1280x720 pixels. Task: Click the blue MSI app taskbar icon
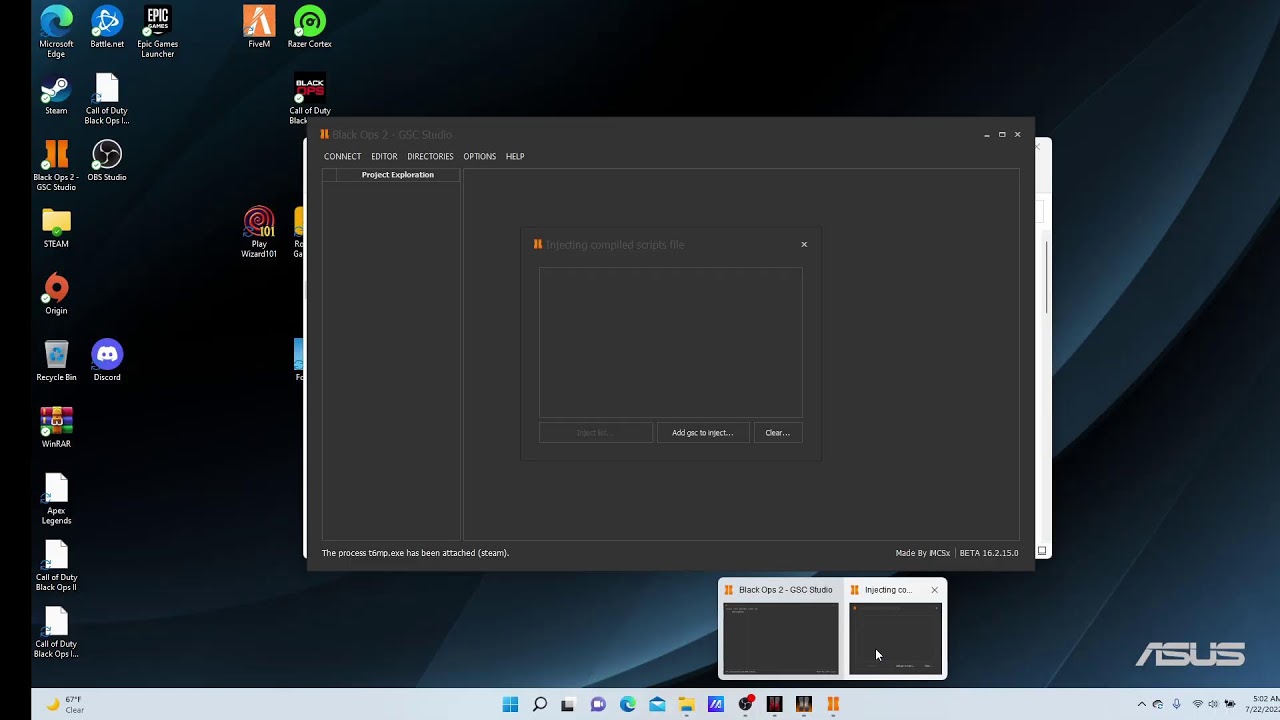[716, 704]
